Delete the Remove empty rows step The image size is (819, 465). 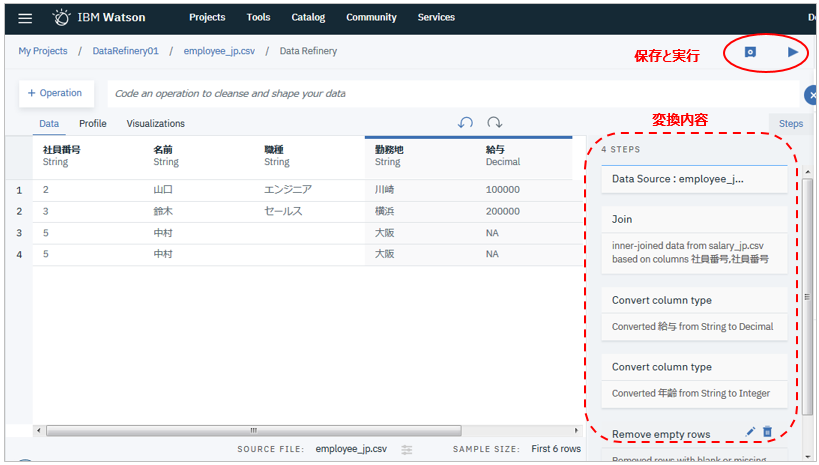tap(767, 432)
